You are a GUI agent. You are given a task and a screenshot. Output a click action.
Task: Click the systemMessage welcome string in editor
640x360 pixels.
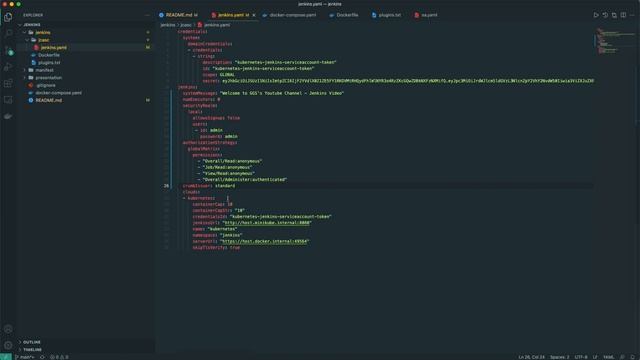(282, 93)
